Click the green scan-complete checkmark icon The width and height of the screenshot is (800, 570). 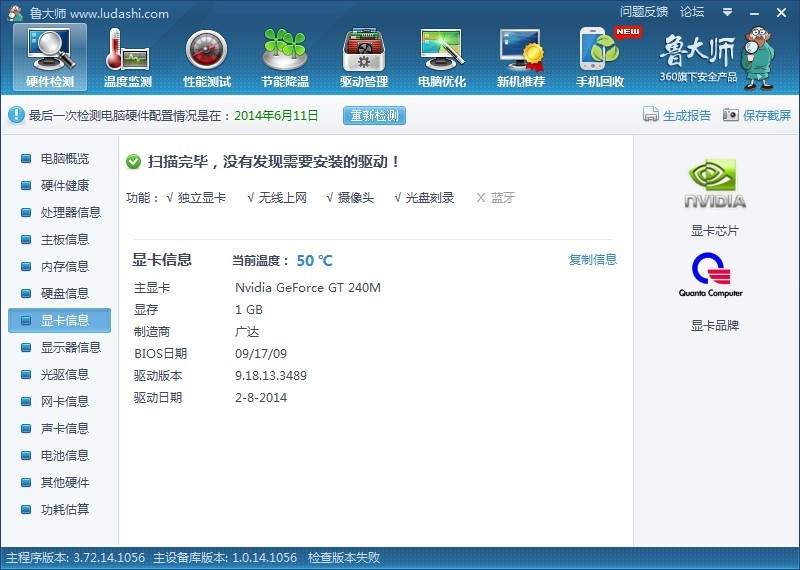134,162
